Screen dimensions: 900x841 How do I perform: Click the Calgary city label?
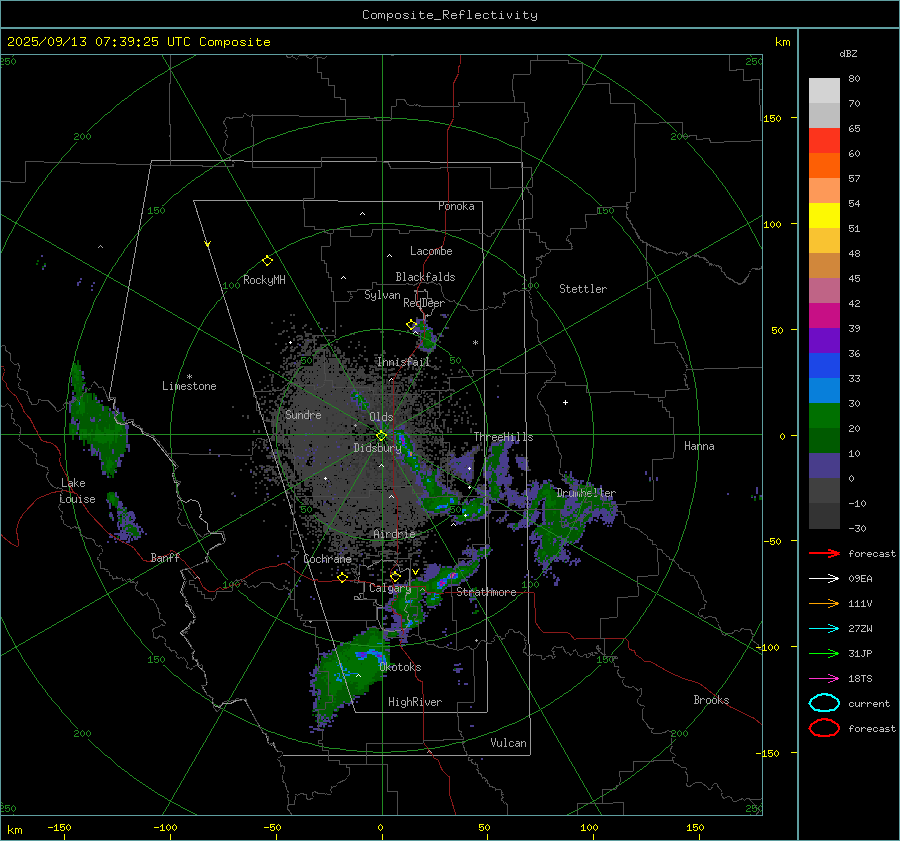390,588
